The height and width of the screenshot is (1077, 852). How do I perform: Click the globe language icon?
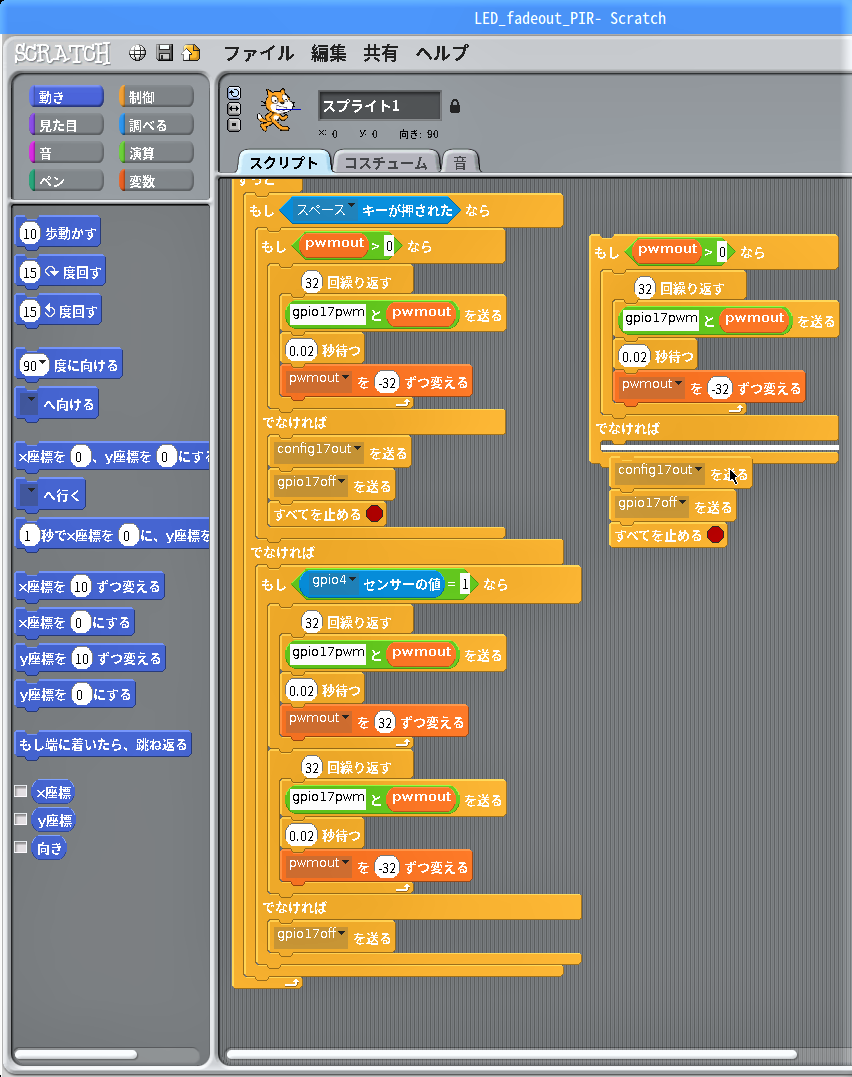pos(137,53)
